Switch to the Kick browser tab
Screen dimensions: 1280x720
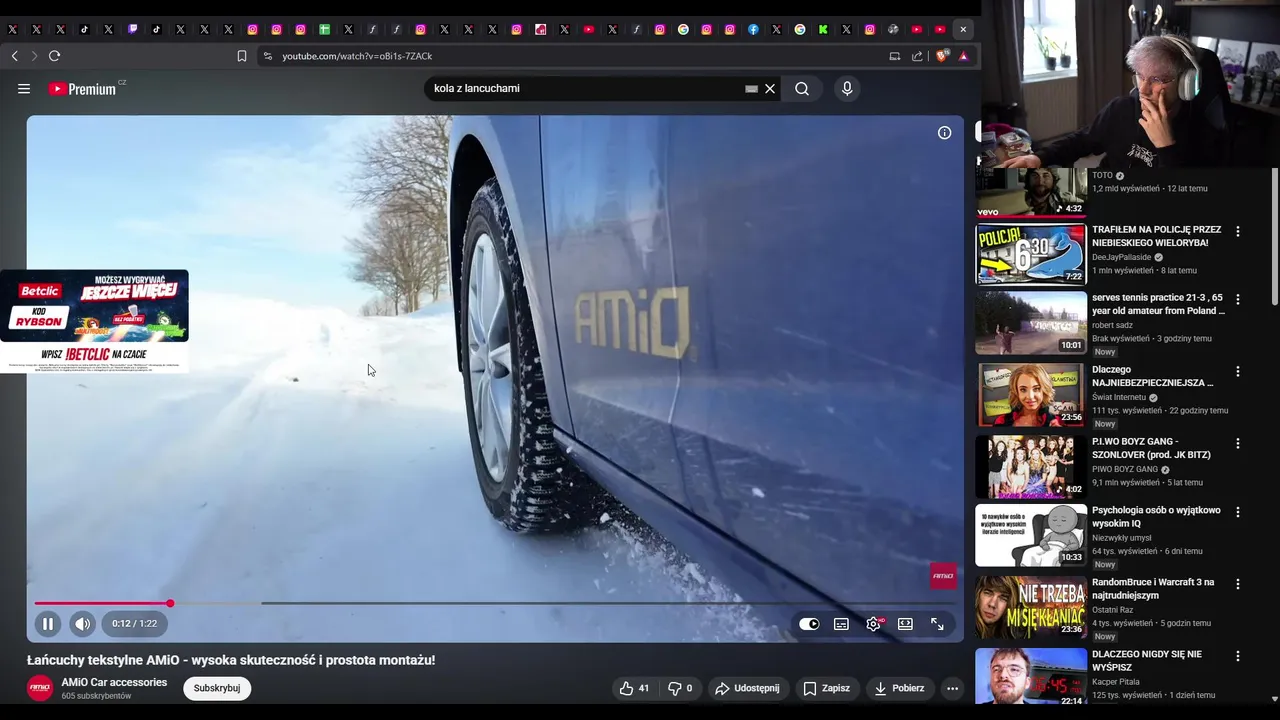pos(823,29)
